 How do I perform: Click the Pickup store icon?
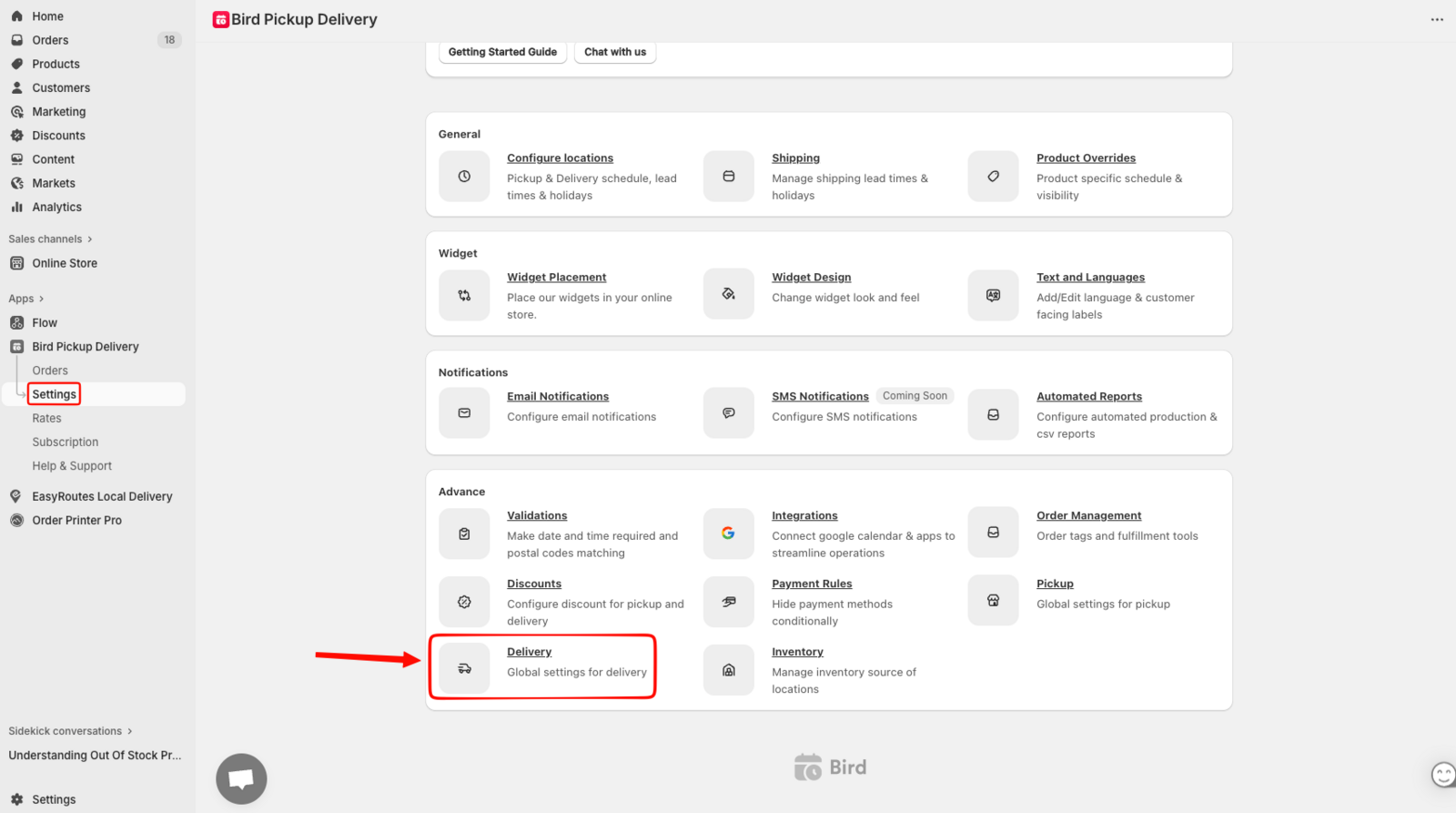tap(993, 601)
